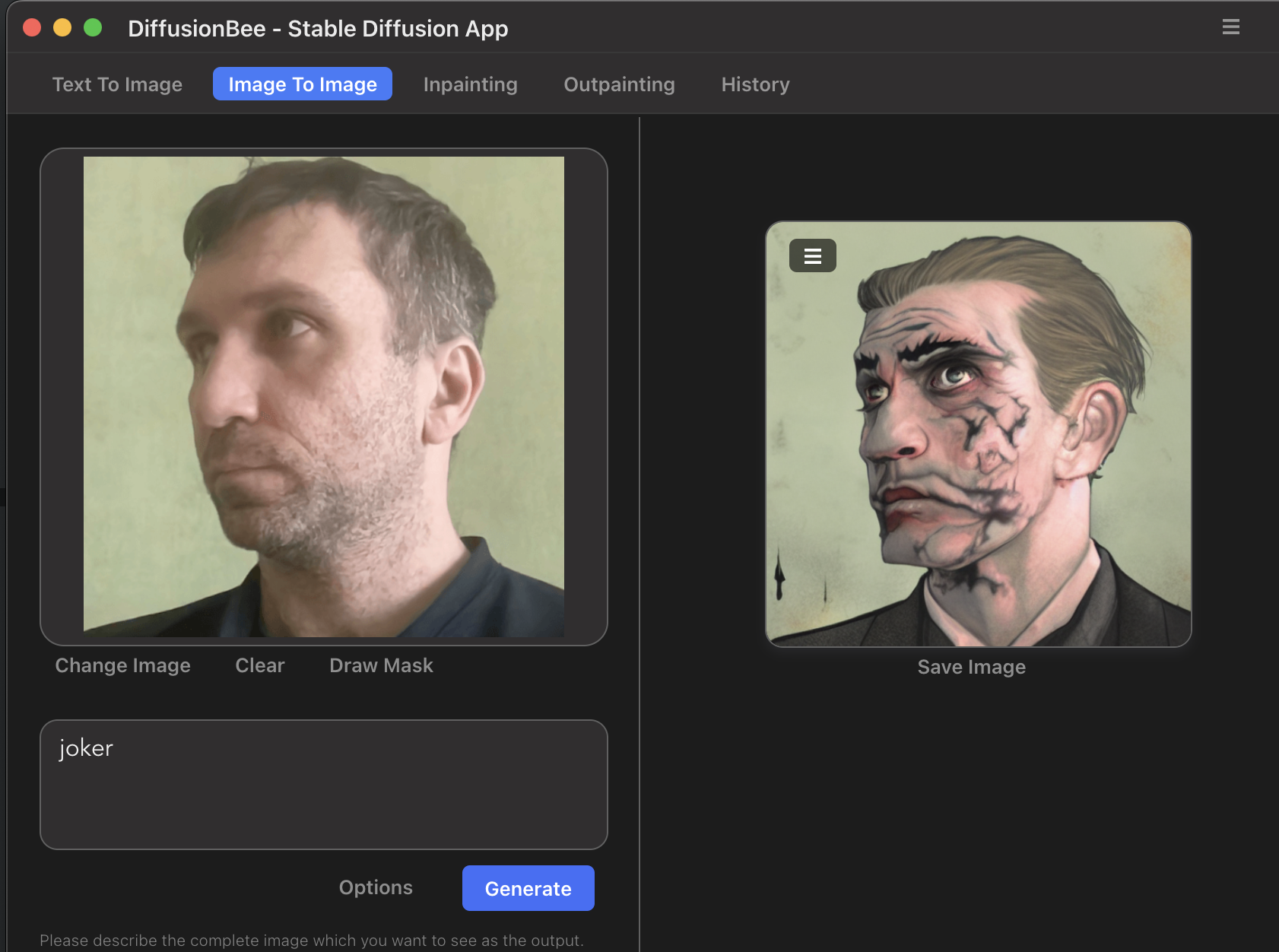Minimize the window with the yellow button
Image resolution: width=1279 pixels, height=952 pixels.
62,28
